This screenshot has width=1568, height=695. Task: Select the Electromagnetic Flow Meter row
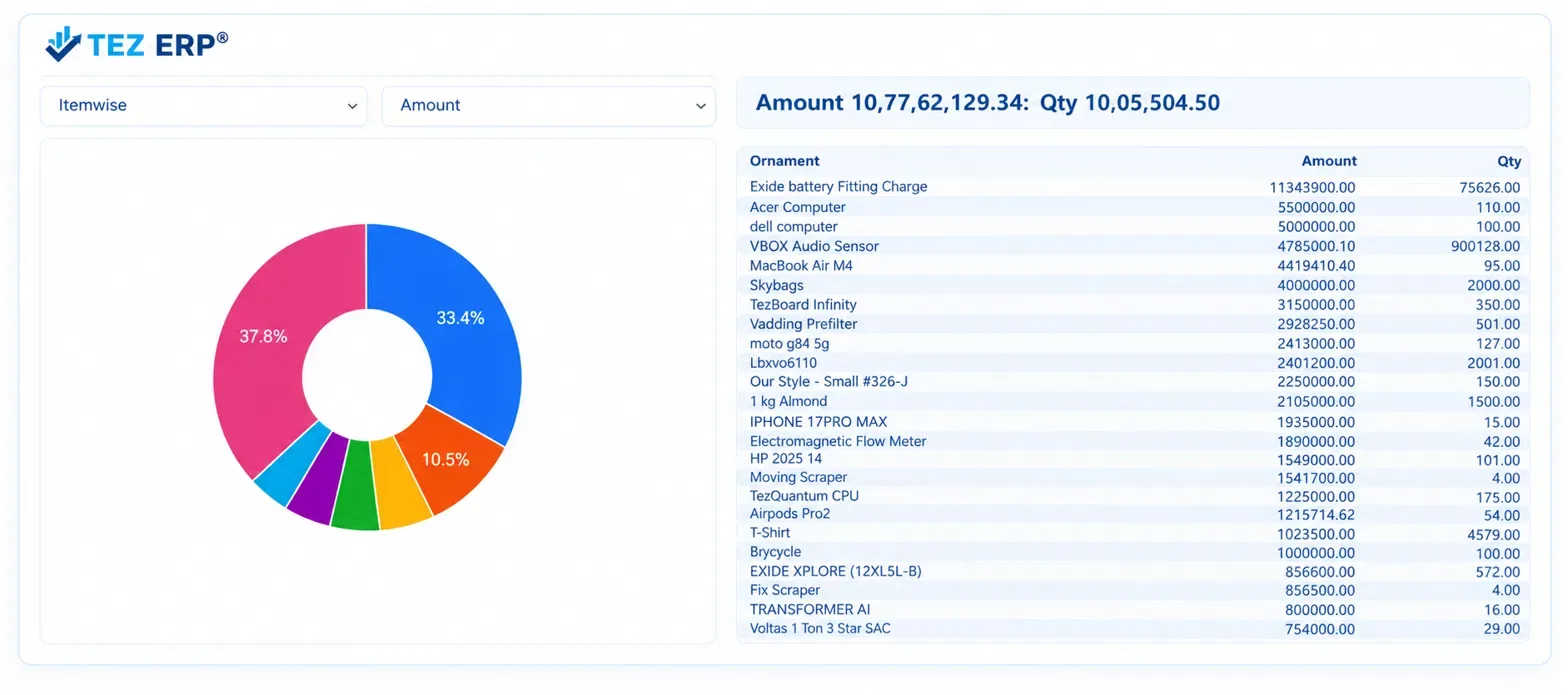point(1133,441)
